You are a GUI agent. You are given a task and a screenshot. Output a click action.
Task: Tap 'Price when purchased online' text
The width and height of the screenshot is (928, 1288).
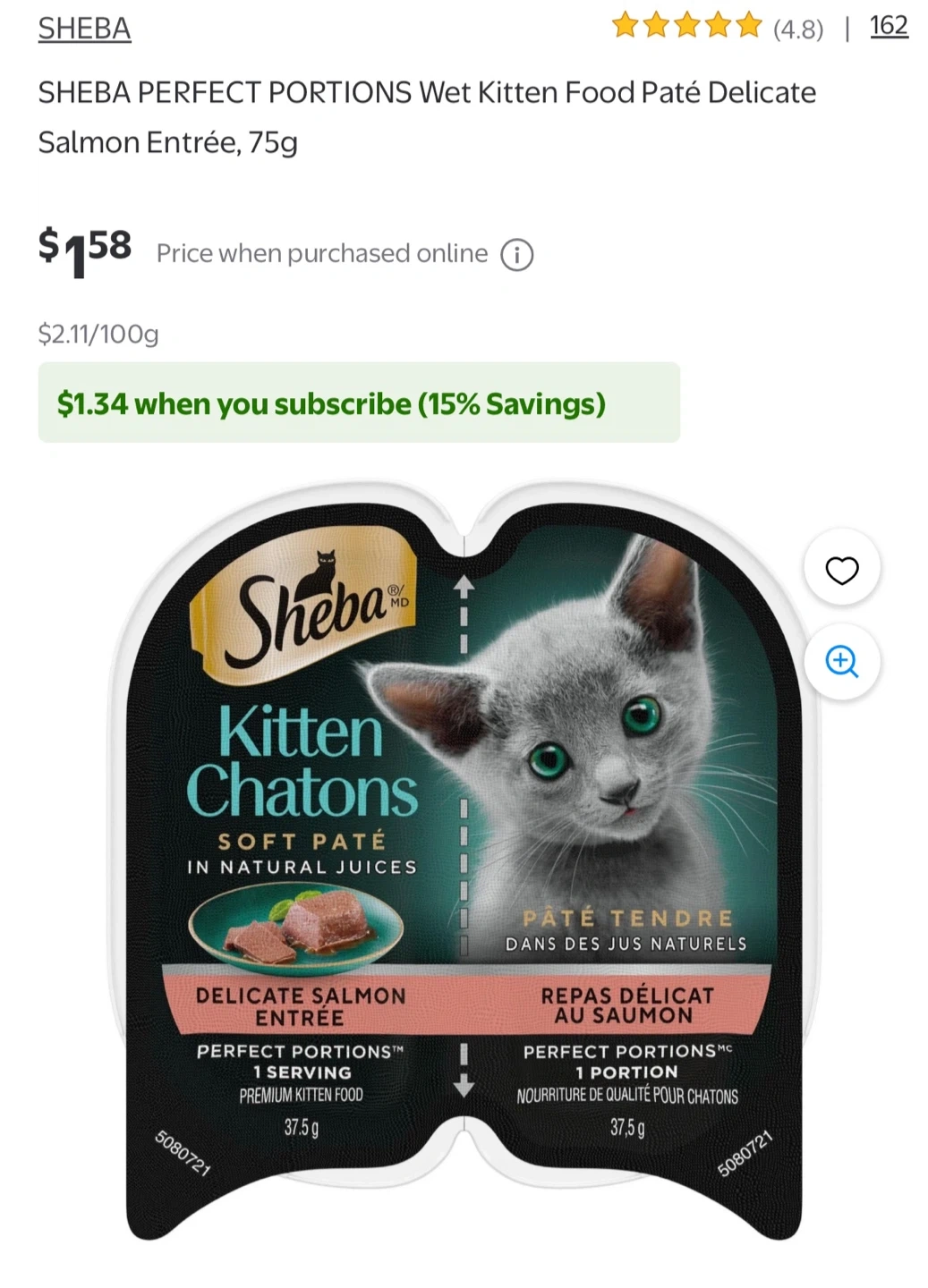pos(322,254)
